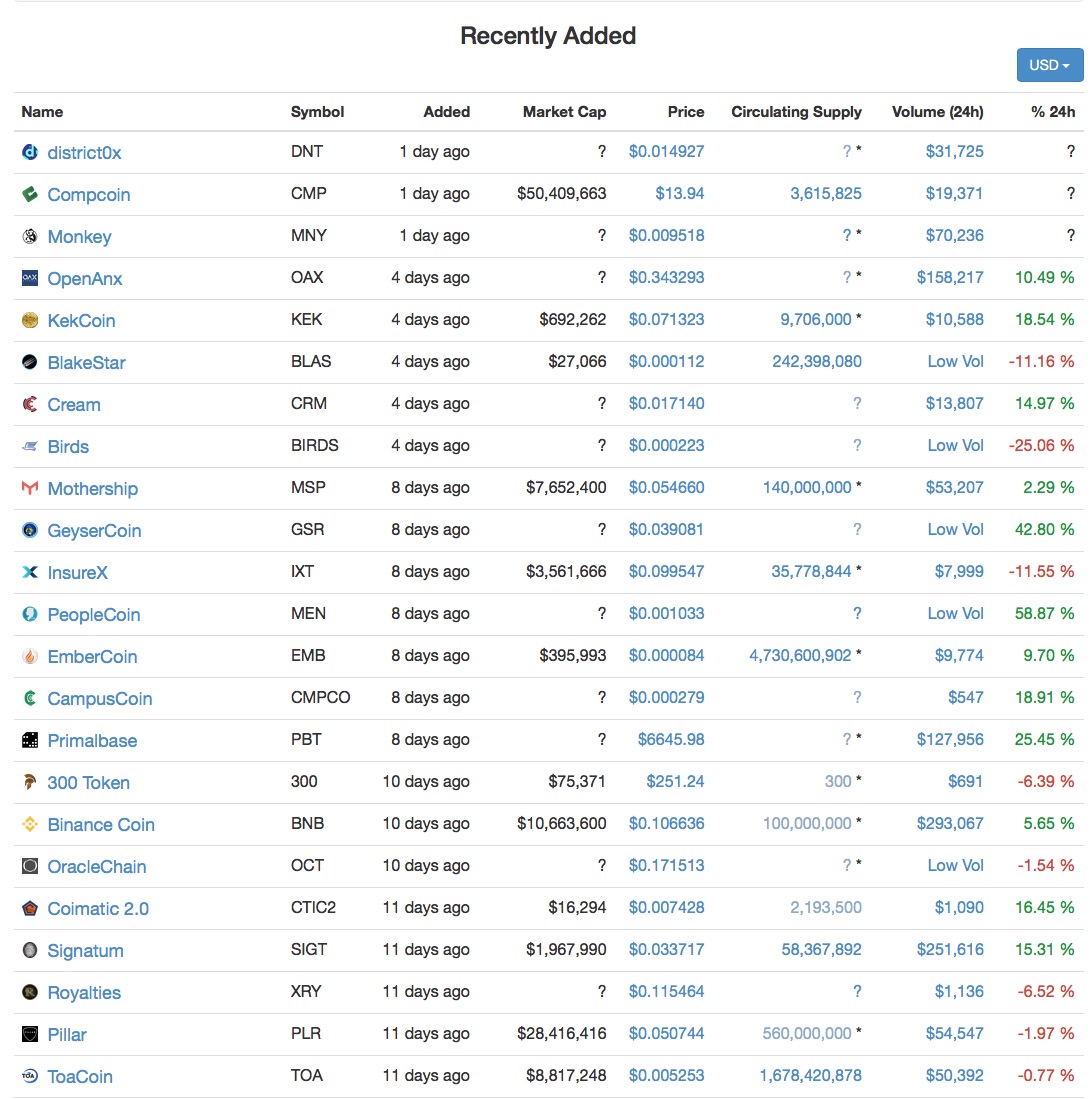Image resolution: width=1090 pixels, height=1099 pixels.
Task: Click the EmberCoin flame icon
Action: click(x=29, y=657)
